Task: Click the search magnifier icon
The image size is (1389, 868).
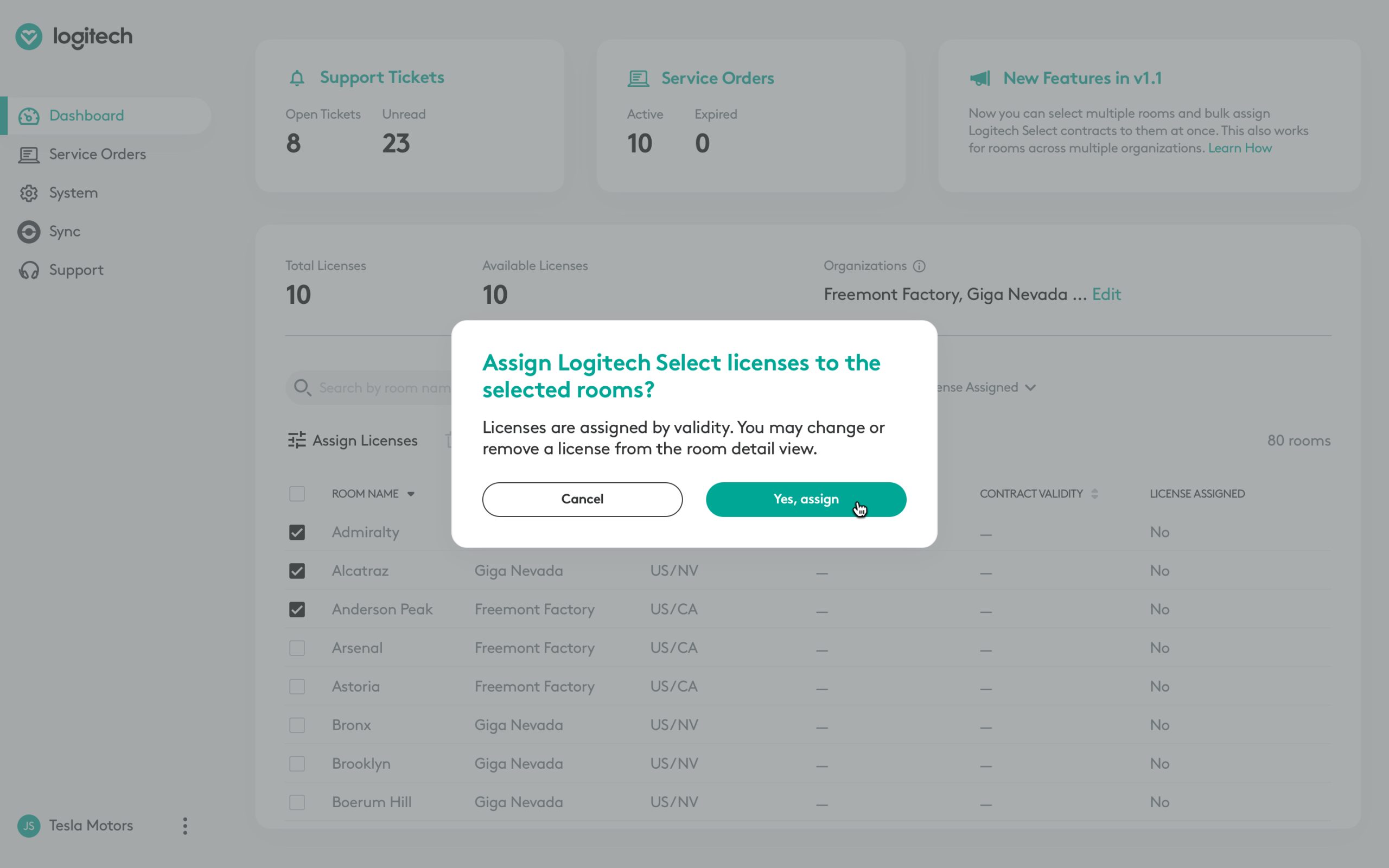Action: coord(302,388)
